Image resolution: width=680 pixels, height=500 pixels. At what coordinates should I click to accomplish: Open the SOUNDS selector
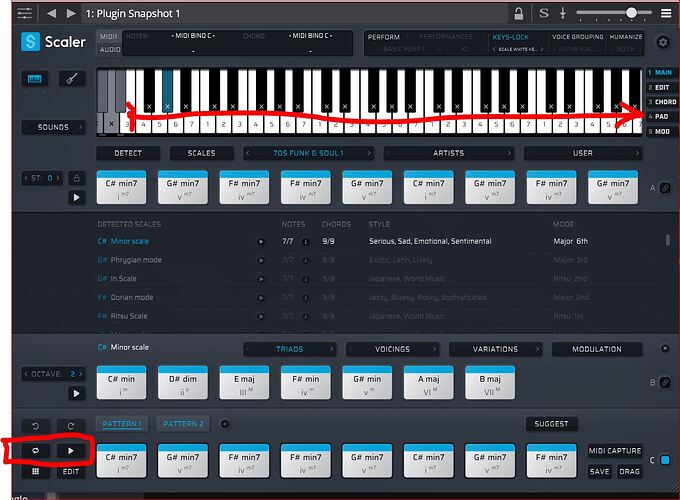pos(53,127)
